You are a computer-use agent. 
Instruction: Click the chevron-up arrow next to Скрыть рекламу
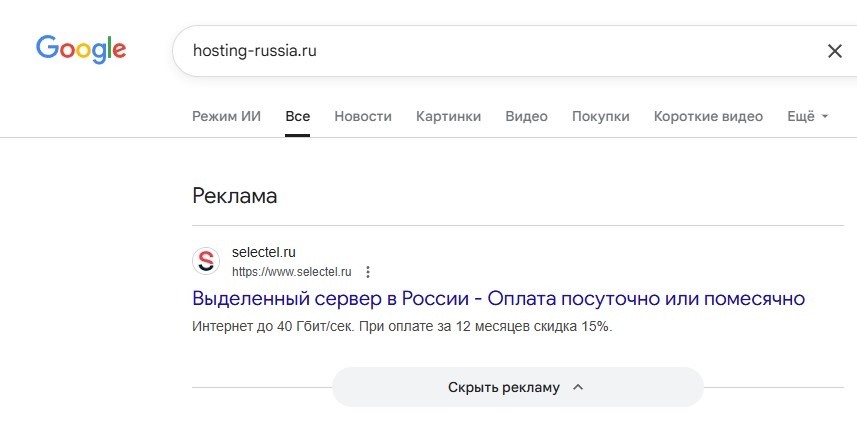click(577, 387)
